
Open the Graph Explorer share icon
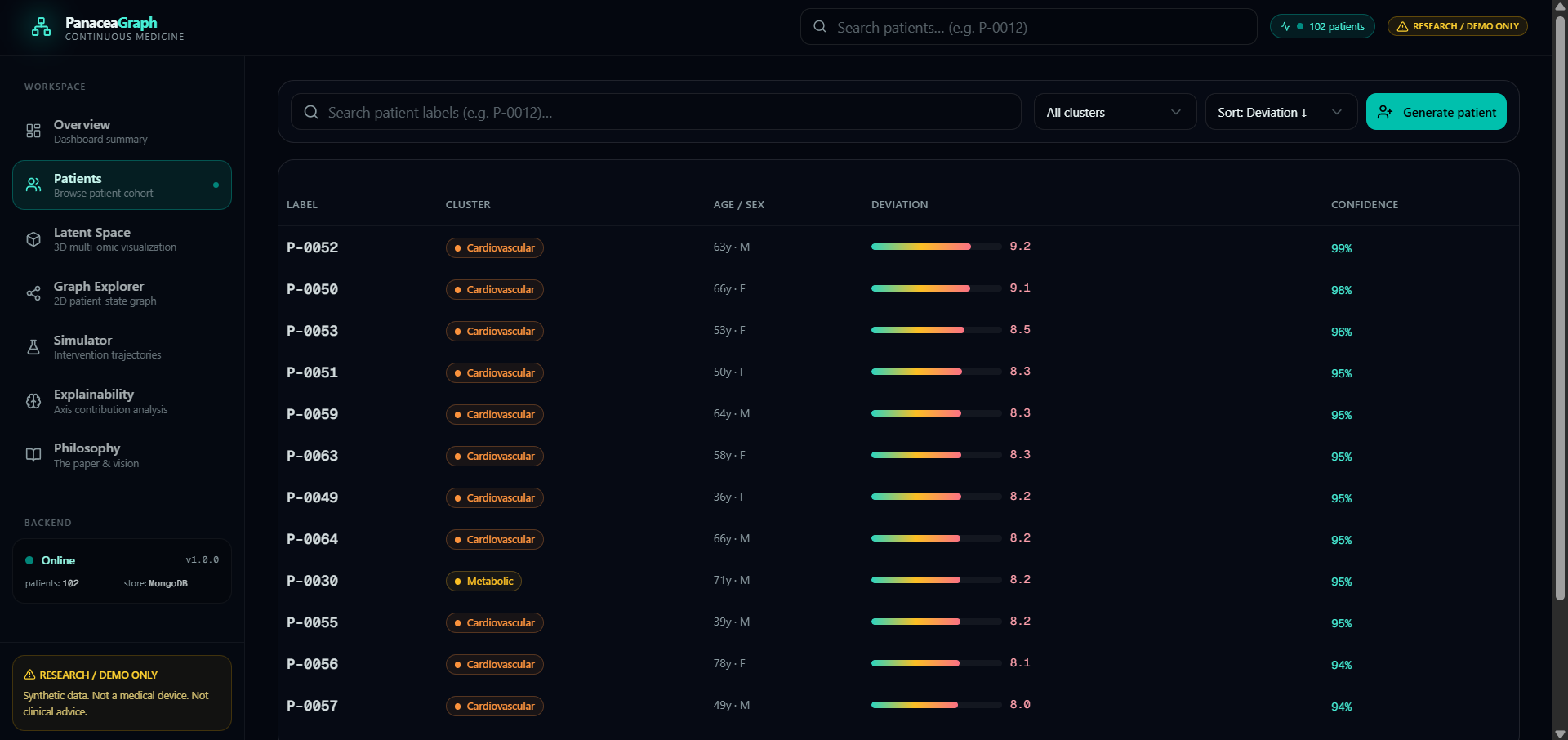tap(33, 293)
